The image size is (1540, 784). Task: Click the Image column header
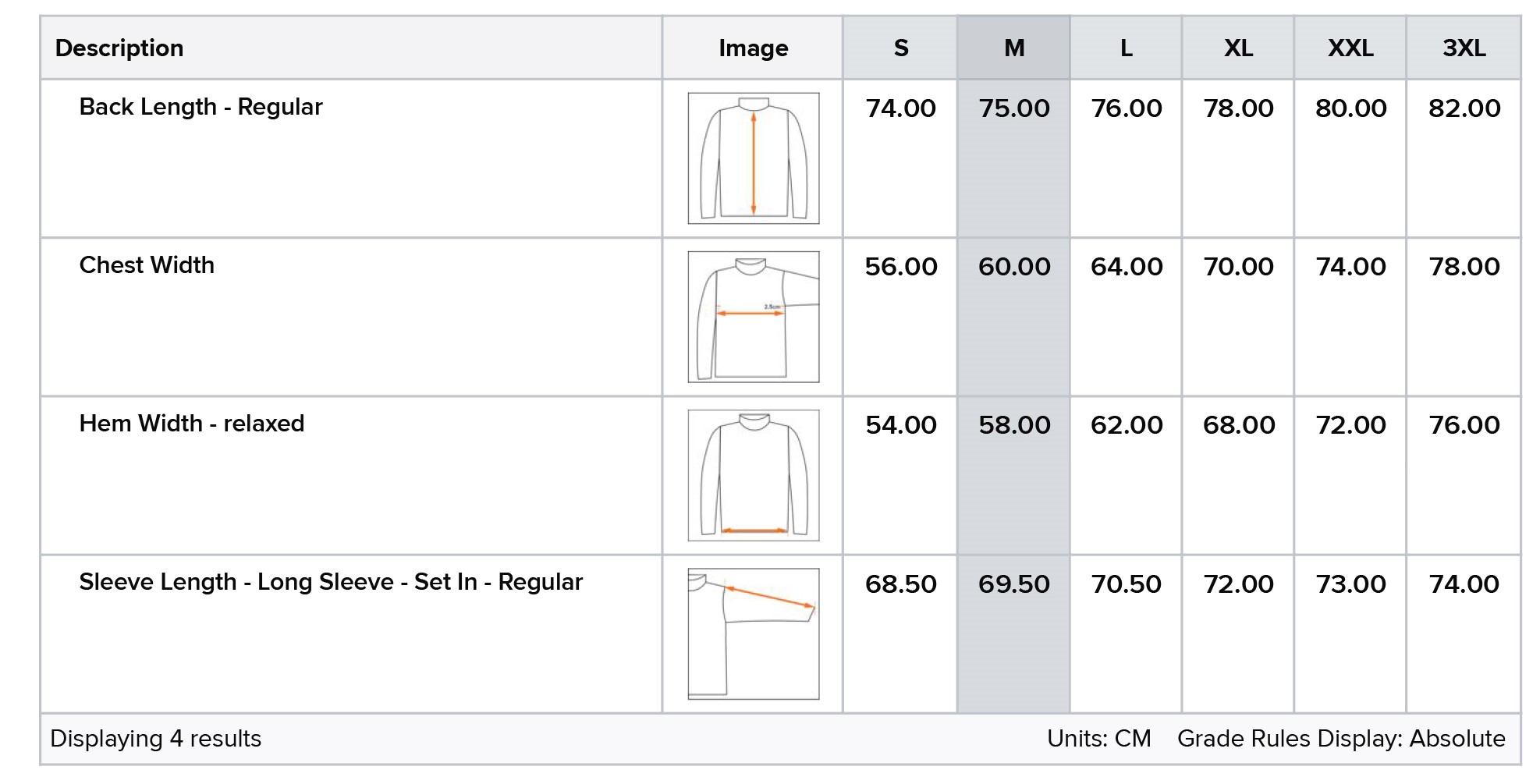click(x=753, y=48)
